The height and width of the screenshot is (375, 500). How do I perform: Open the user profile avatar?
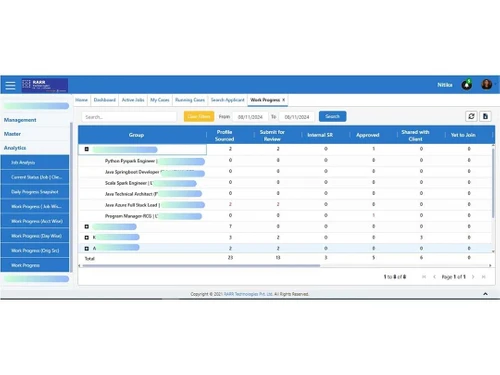(486, 85)
